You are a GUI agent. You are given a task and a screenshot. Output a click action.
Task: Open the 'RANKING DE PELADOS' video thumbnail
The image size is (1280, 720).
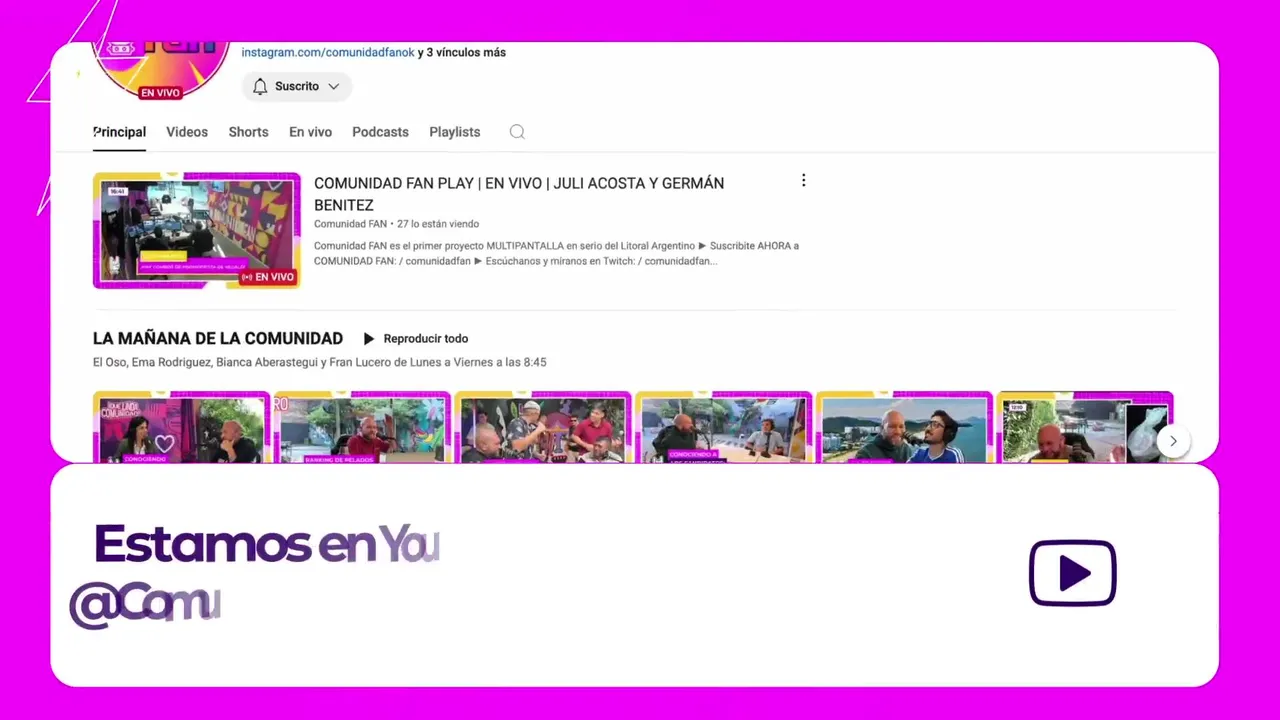click(362, 428)
